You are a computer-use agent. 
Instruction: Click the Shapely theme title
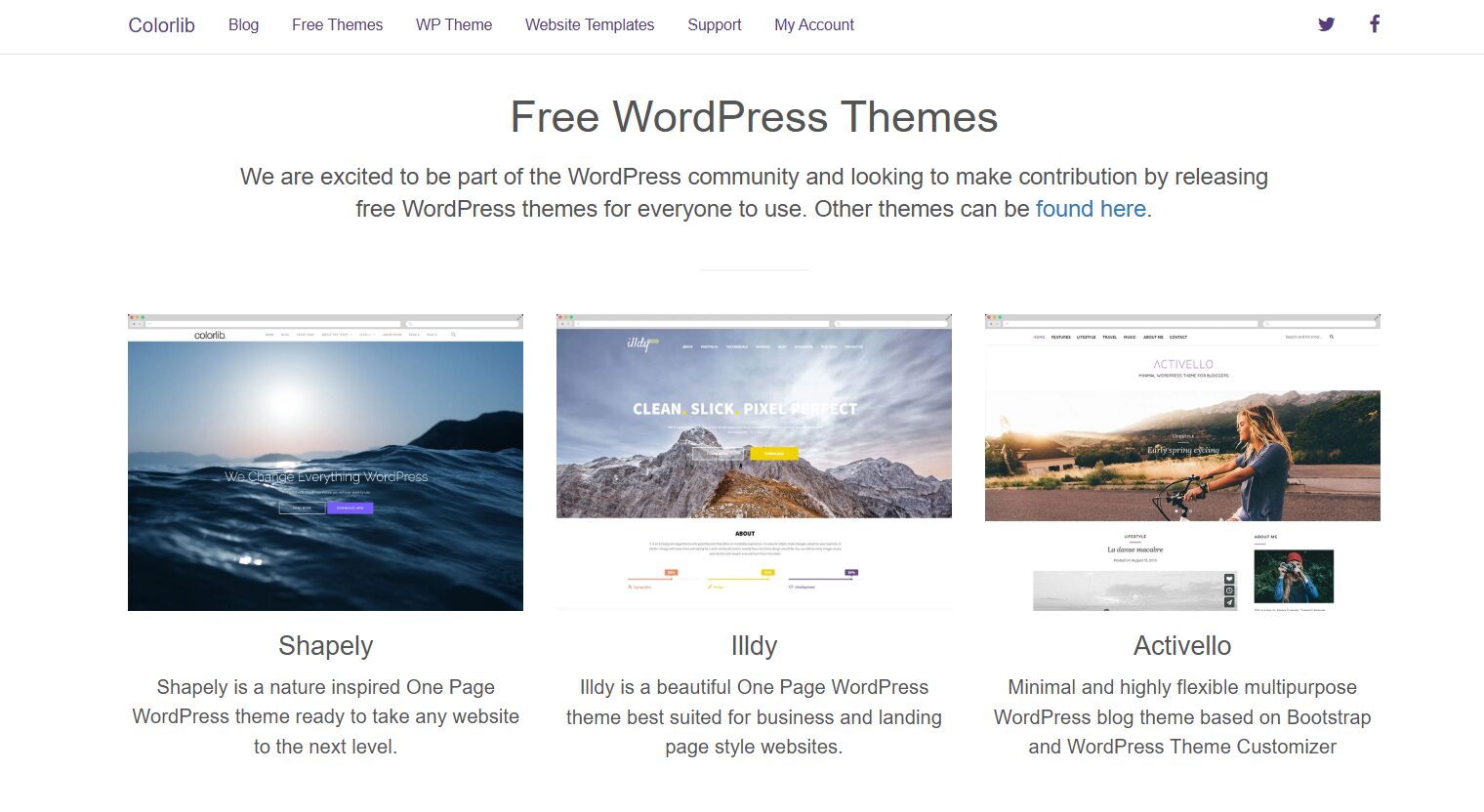point(325,646)
